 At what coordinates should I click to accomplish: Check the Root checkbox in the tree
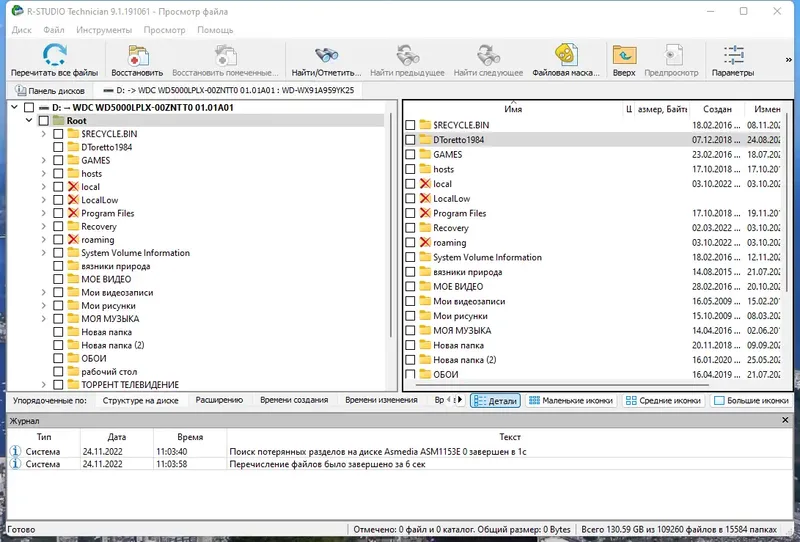[43, 121]
